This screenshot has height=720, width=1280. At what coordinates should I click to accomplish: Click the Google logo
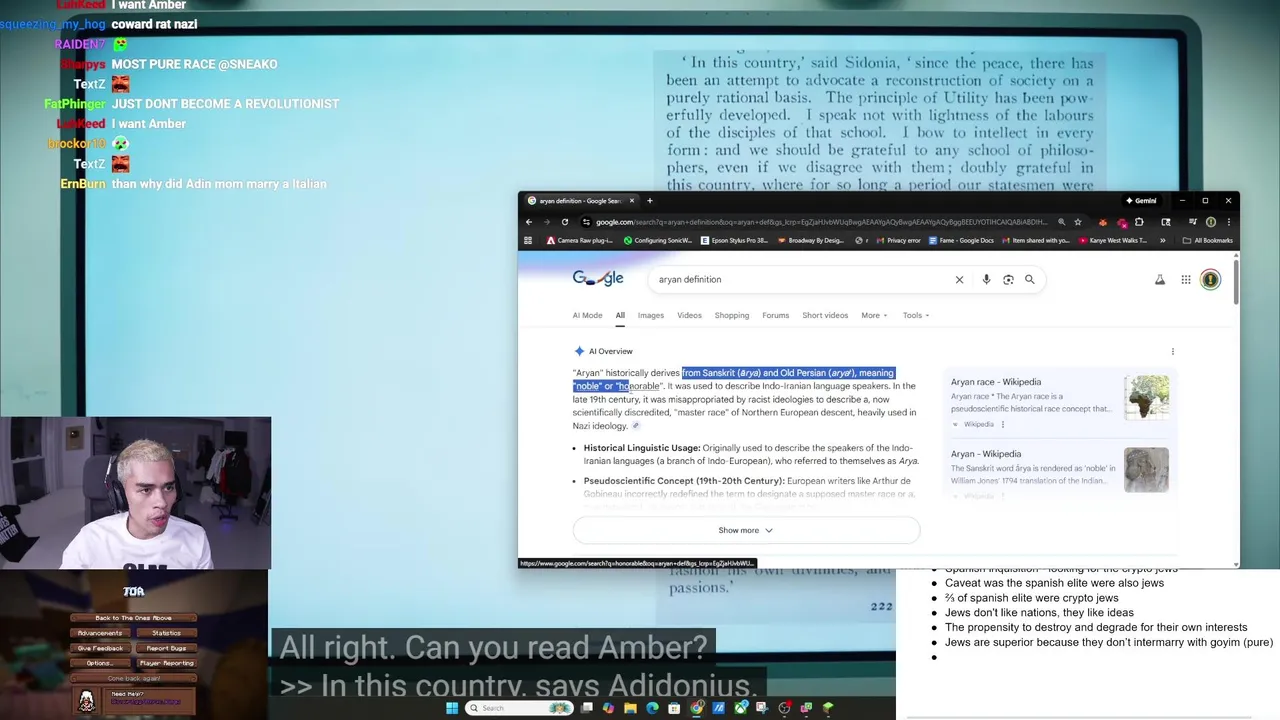(598, 278)
